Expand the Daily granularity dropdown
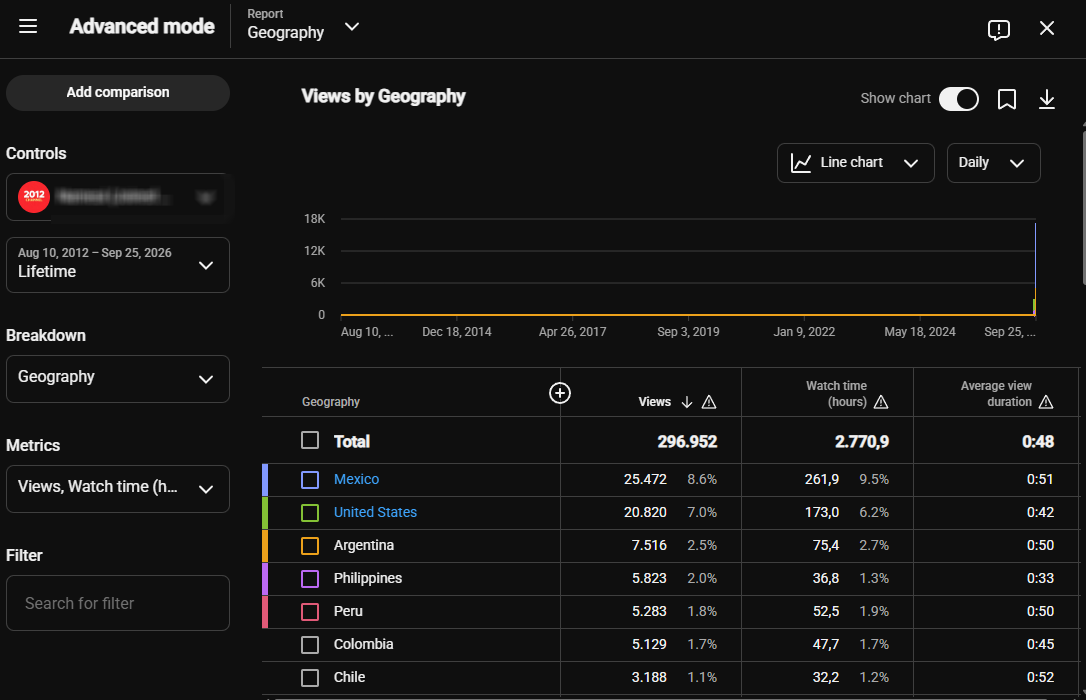Screen dimensions: 1086x700 coord(993,163)
